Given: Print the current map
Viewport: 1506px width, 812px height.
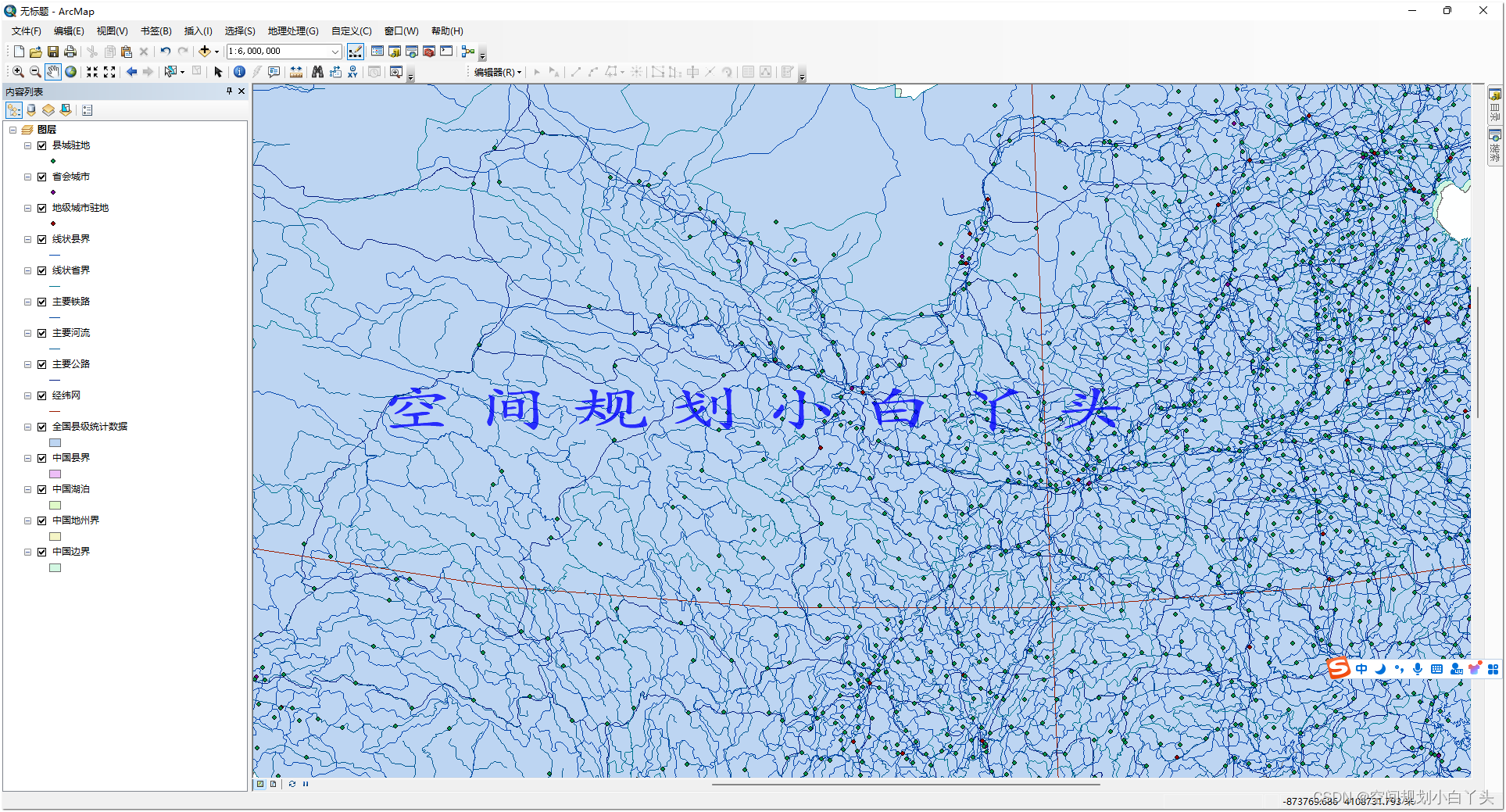Looking at the screenshot, I should click(x=70, y=52).
